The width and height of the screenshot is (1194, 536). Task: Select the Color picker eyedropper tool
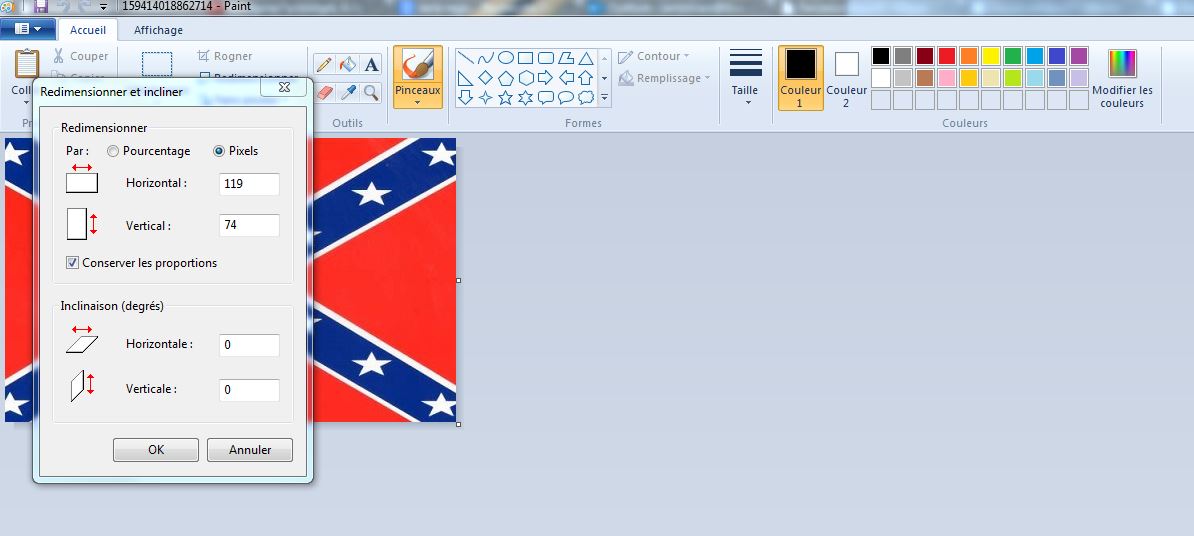coord(348,93)
